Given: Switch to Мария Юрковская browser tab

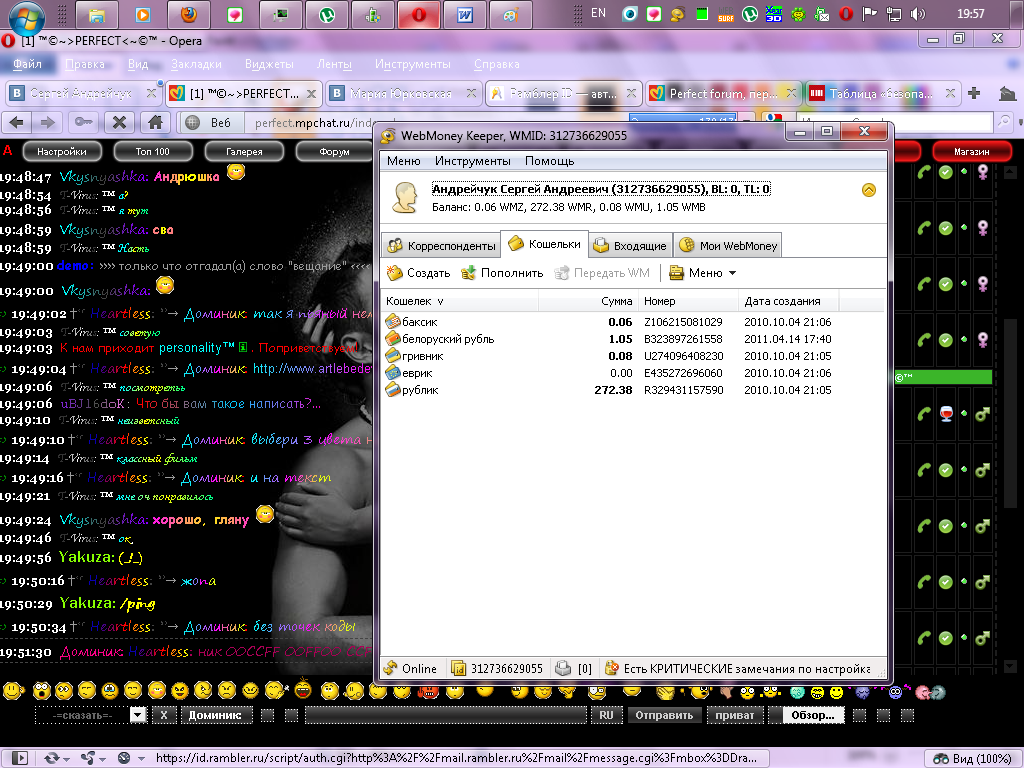Looking at the screenshot, I should [403, 93].
